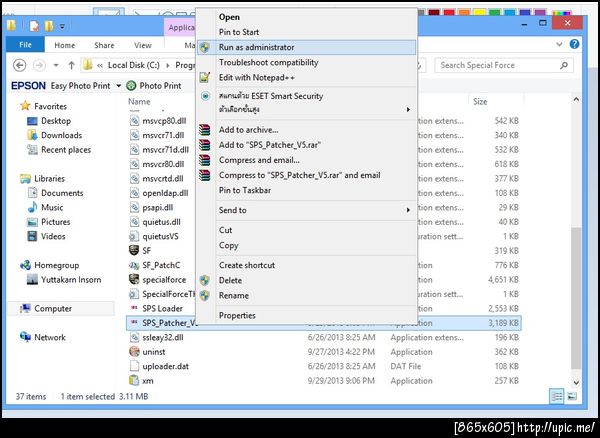Click the Photo Print icon
Screen dimensions: 600x438
click(x=131, y=86)
